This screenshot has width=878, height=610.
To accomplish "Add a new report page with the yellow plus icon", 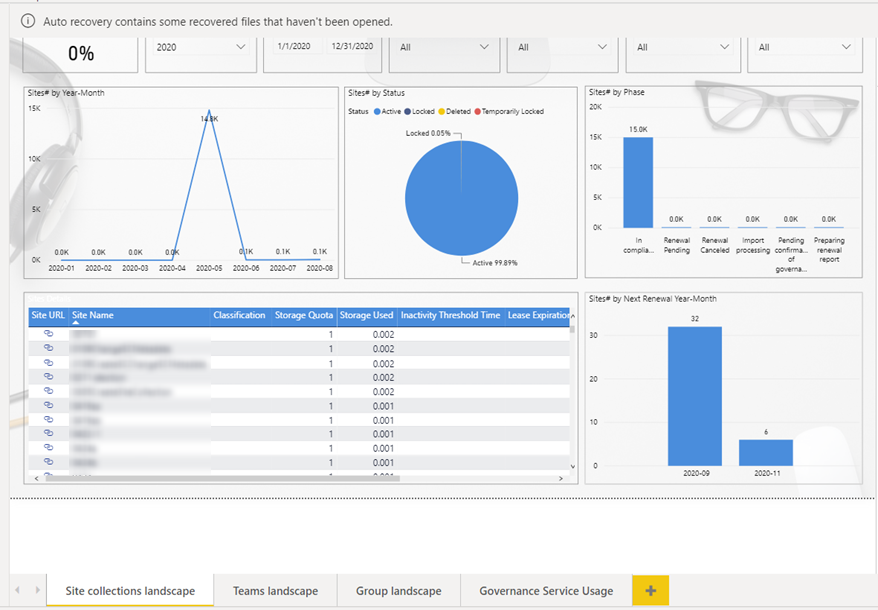I will click(650, 590).
